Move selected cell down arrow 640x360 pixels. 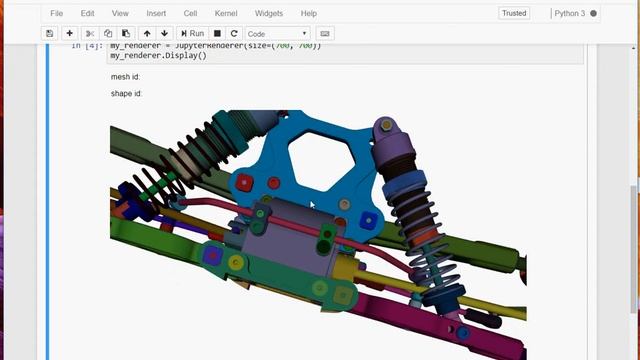(164, 33)
